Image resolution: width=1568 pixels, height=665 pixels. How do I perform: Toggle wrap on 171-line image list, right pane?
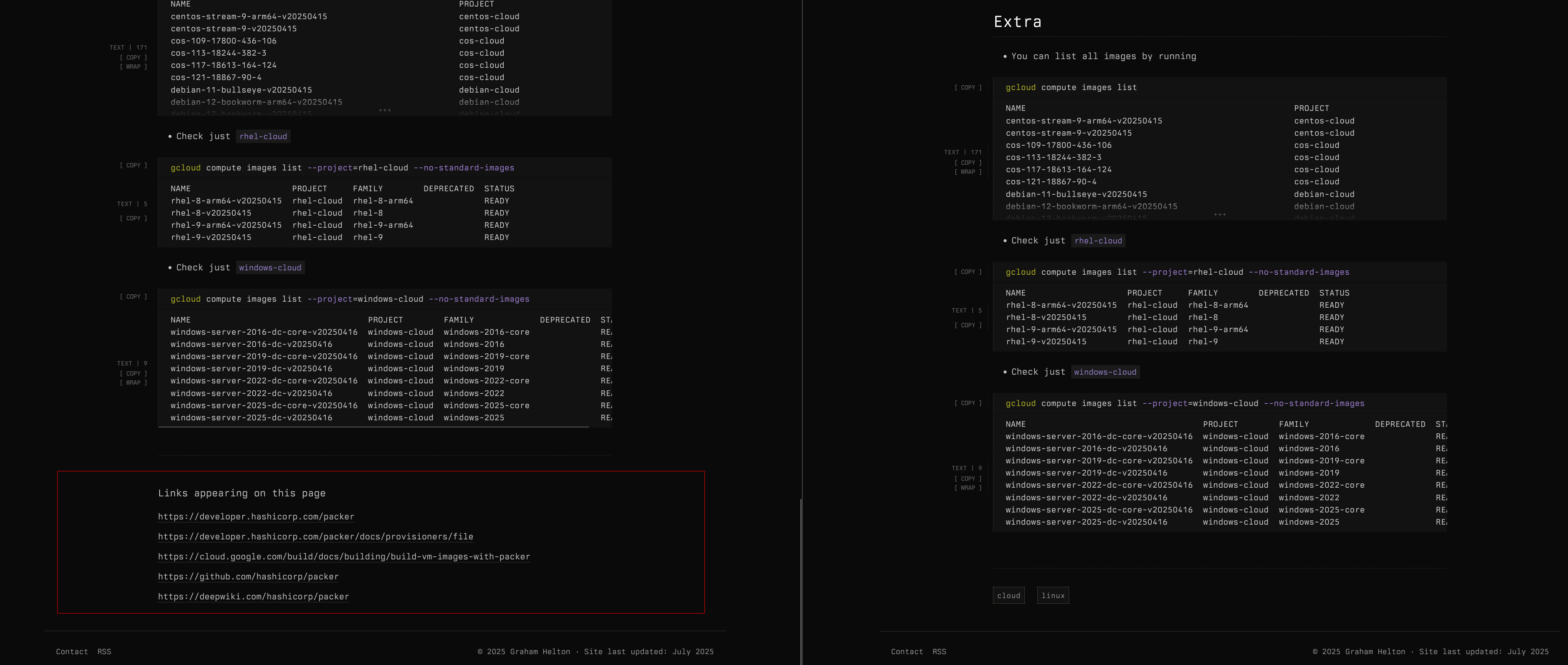(968, 172)
